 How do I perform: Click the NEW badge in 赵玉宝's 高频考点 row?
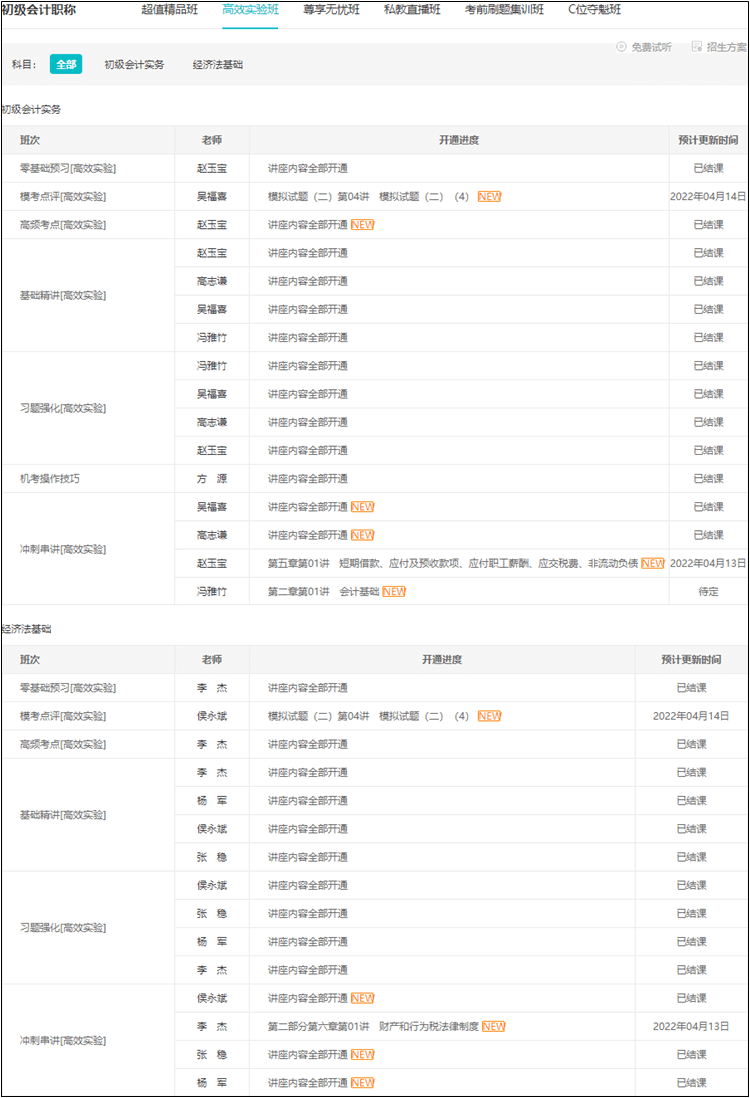point(363,225)
